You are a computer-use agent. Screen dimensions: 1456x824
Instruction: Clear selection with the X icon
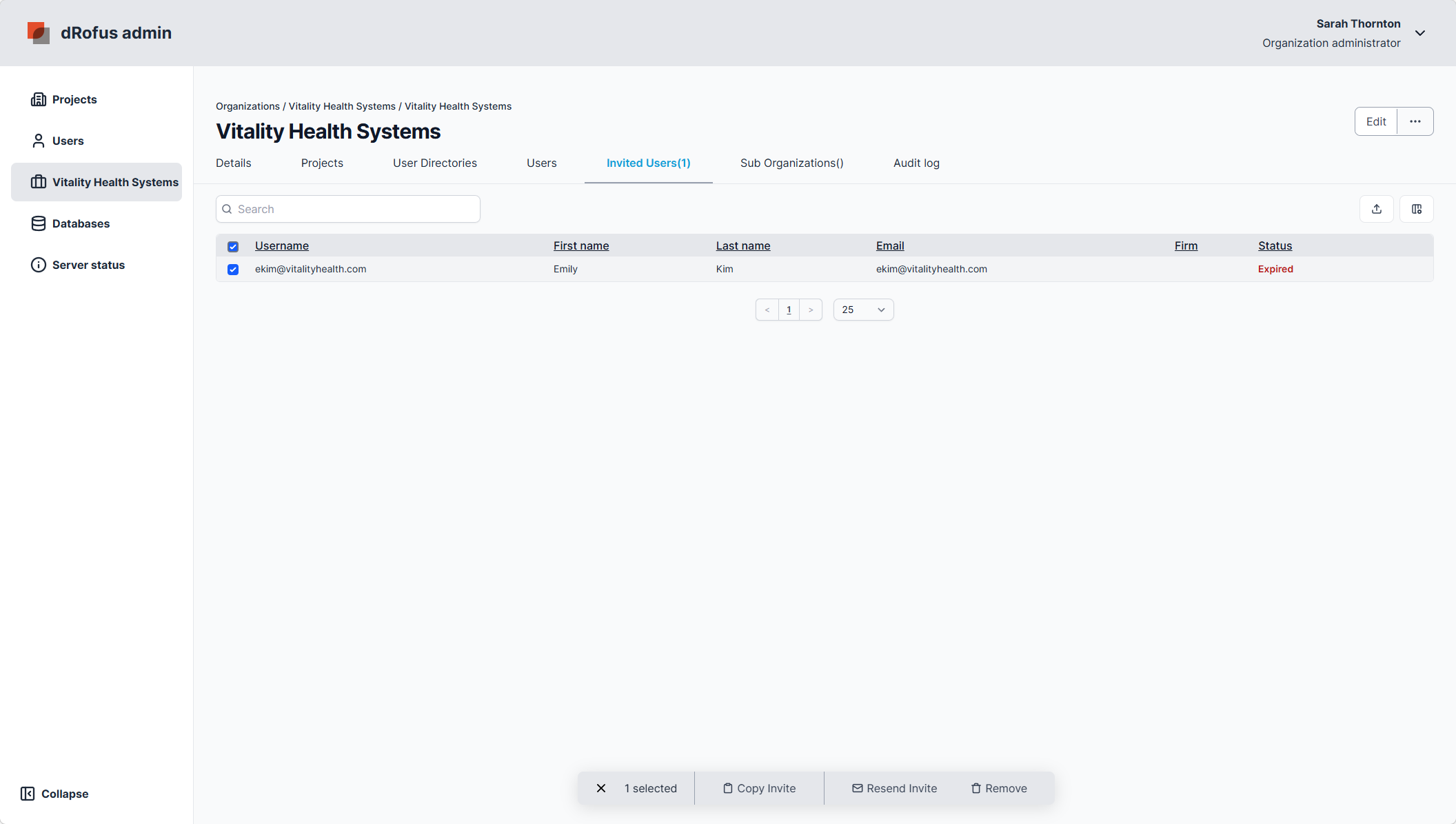pyautogui.click(x=601, y=788)
